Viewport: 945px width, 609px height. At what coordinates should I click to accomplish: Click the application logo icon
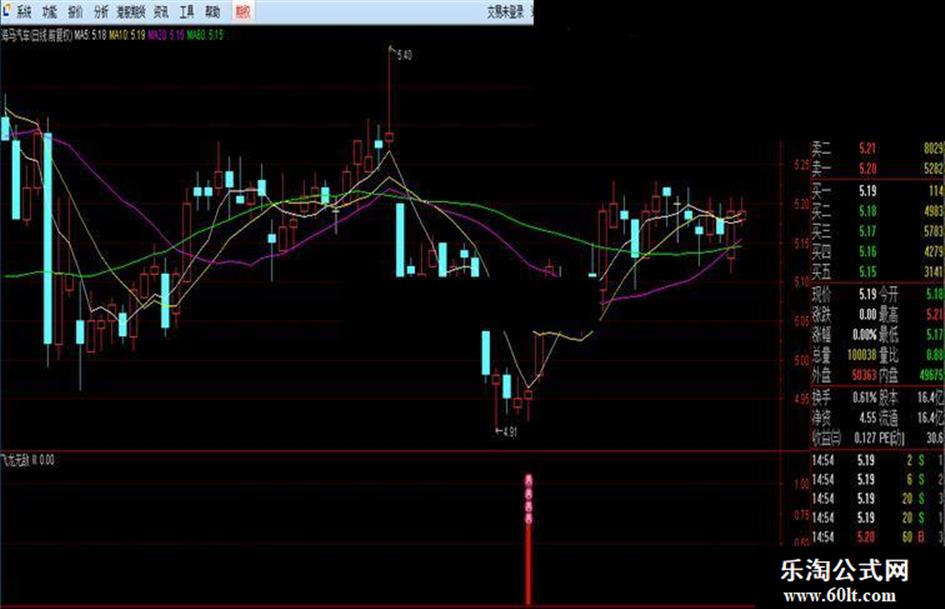click(5, 10)
